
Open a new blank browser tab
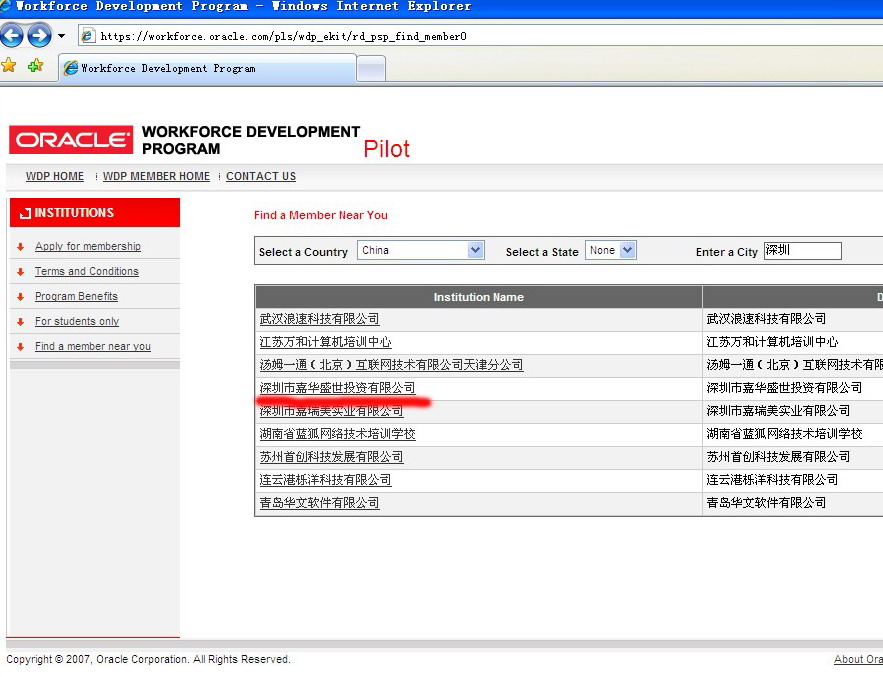(x=371, y=69)
